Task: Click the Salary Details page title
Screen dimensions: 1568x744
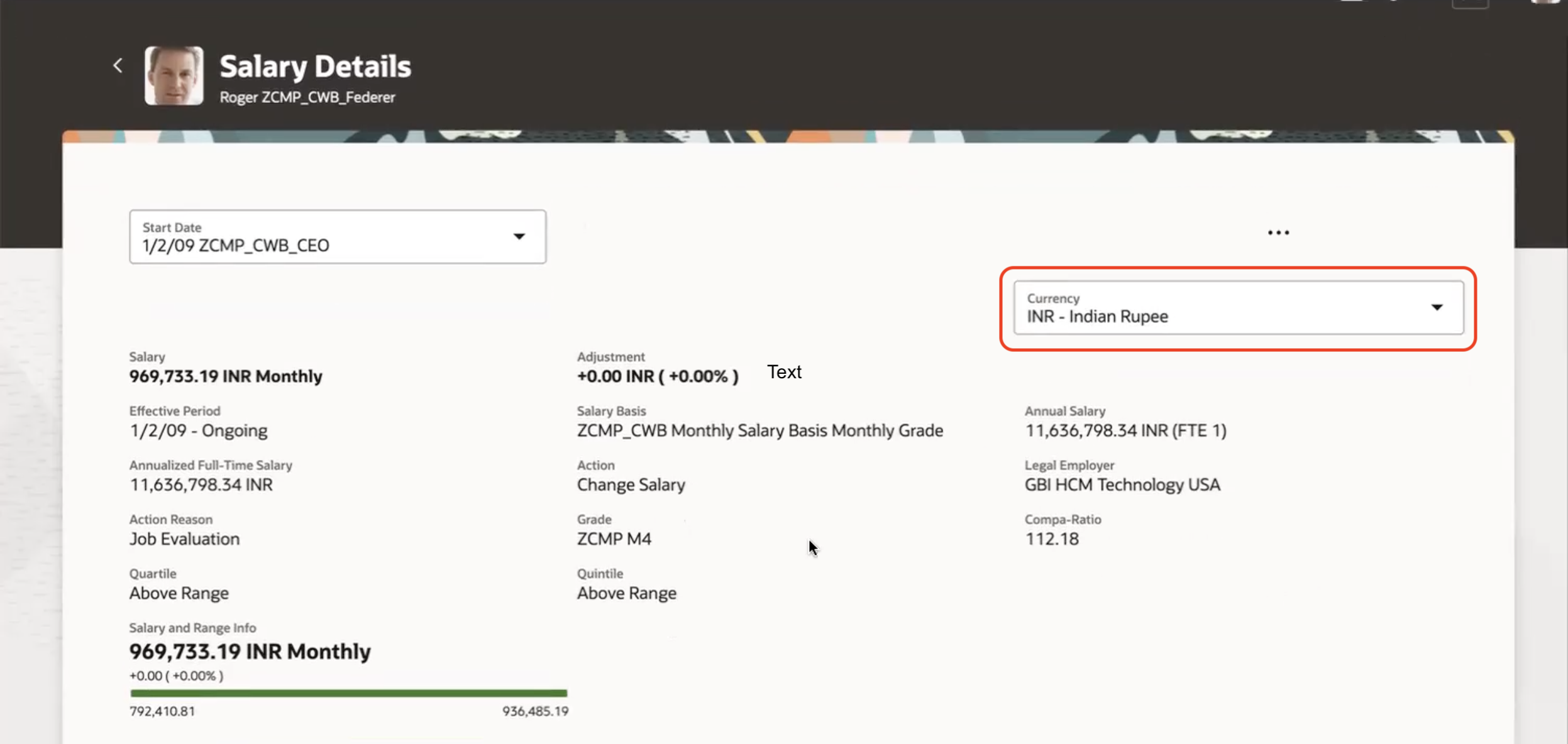Action: (x=315, y=66)
